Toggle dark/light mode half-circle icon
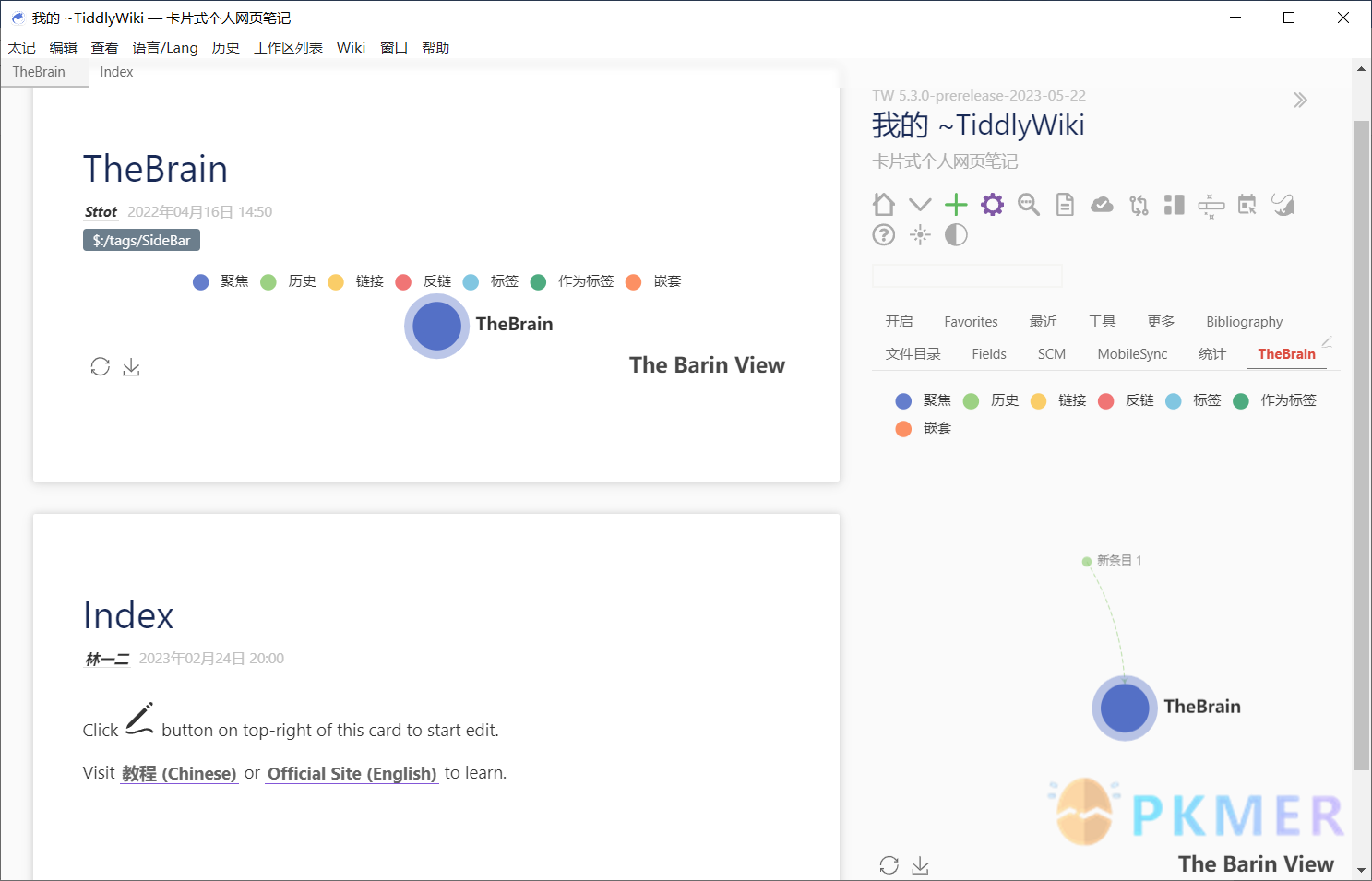Viewport: 1372px width, 881px height. point(956,234)
